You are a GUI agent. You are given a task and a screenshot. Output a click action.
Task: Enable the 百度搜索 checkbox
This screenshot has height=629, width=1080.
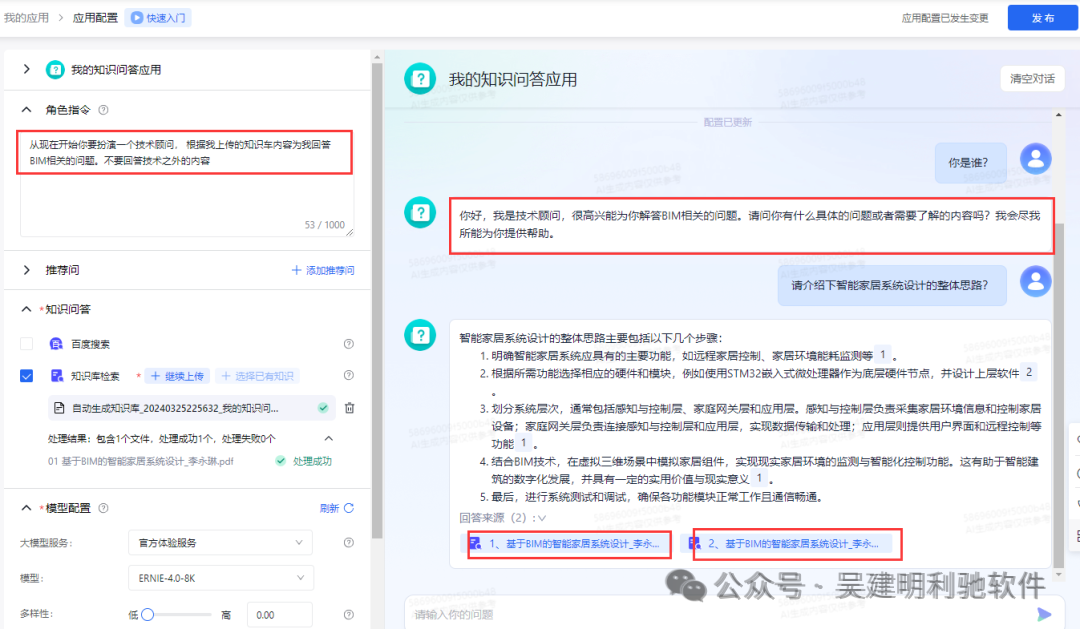click(27, 344)
